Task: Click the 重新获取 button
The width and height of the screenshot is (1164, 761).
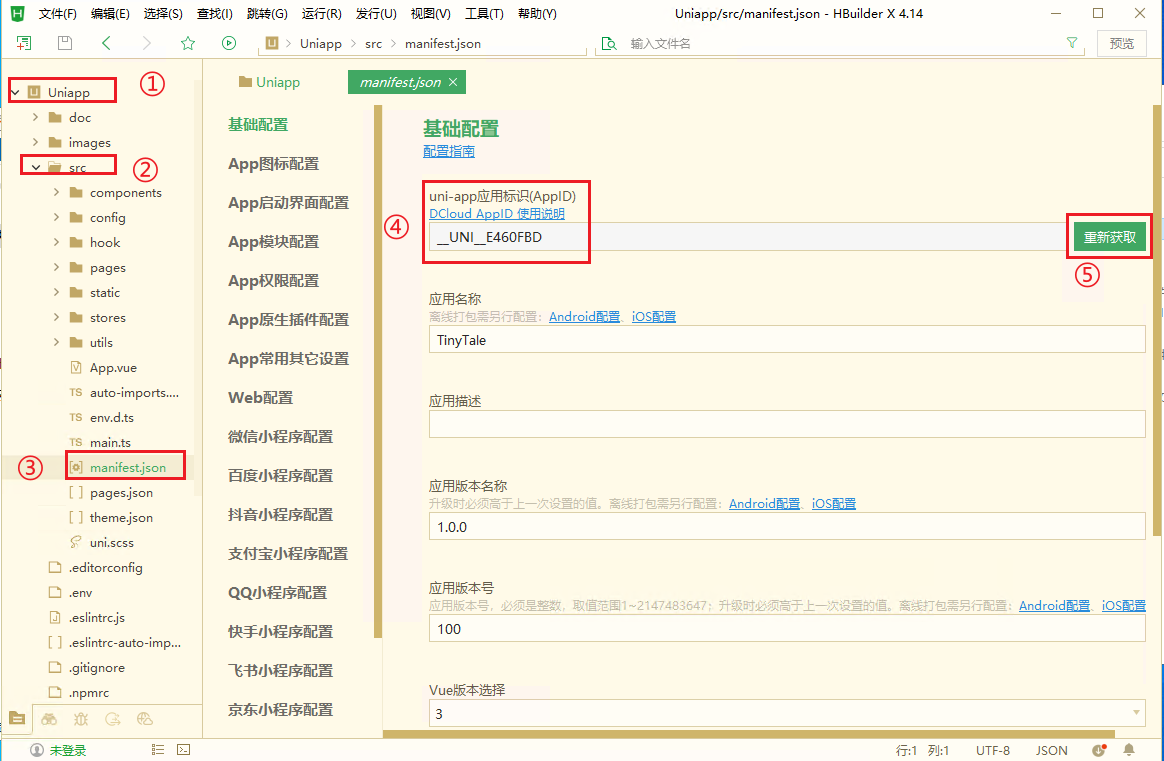Action: 1110,237
